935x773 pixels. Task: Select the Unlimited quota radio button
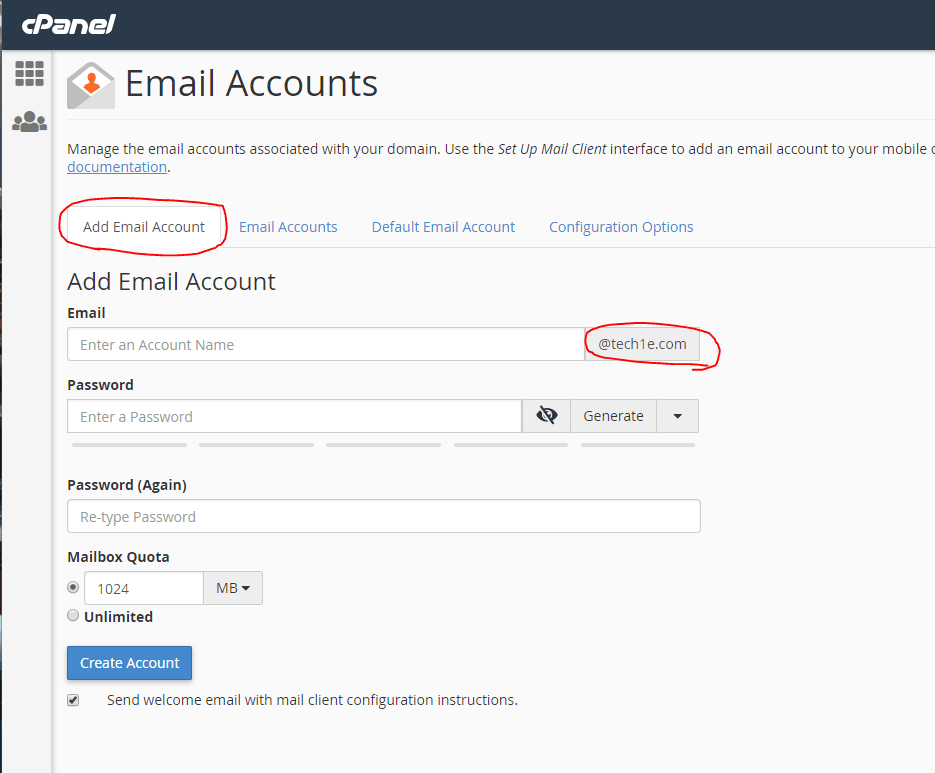click(73, 616)
